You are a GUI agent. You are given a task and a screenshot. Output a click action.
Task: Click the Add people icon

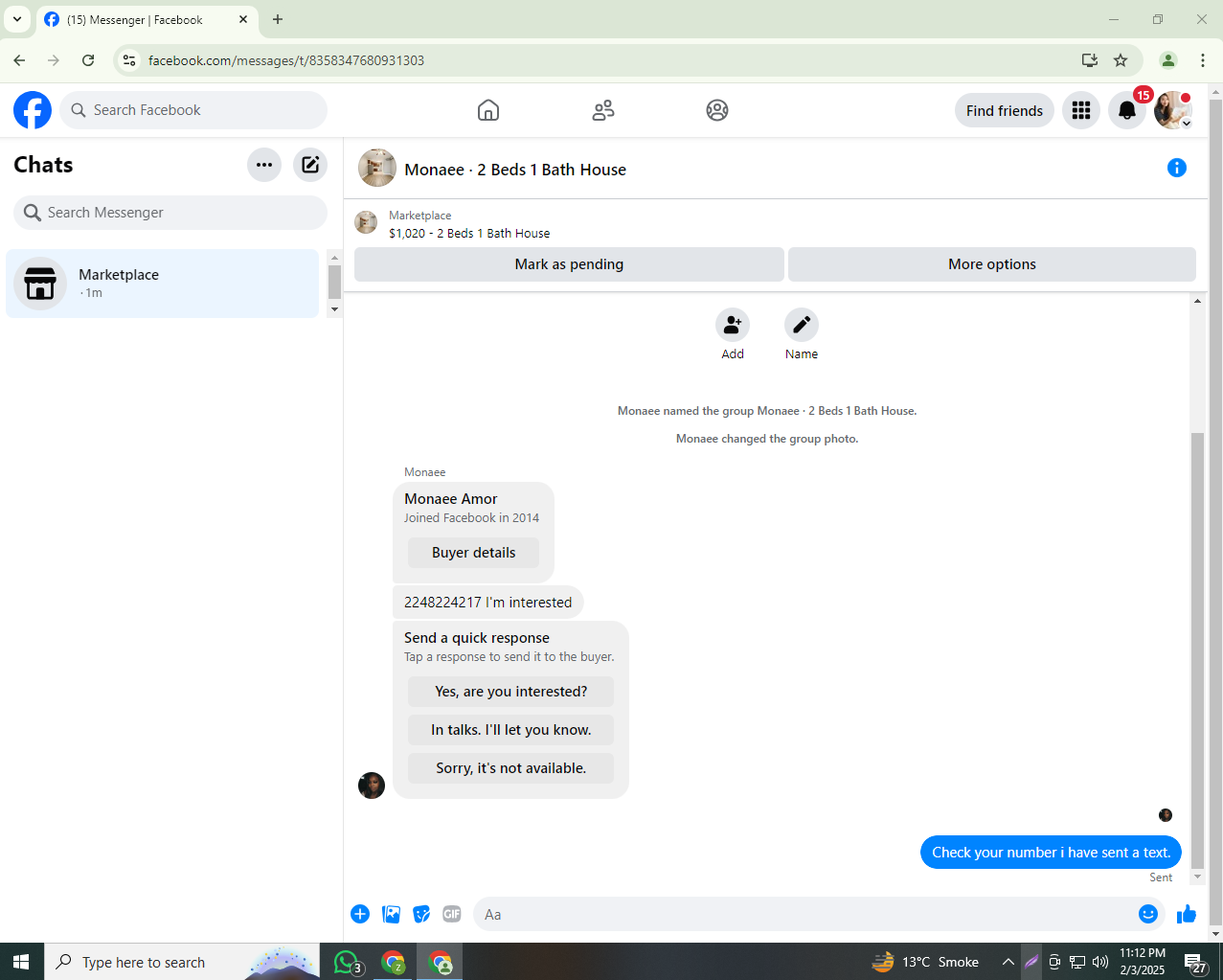(733, 325)
